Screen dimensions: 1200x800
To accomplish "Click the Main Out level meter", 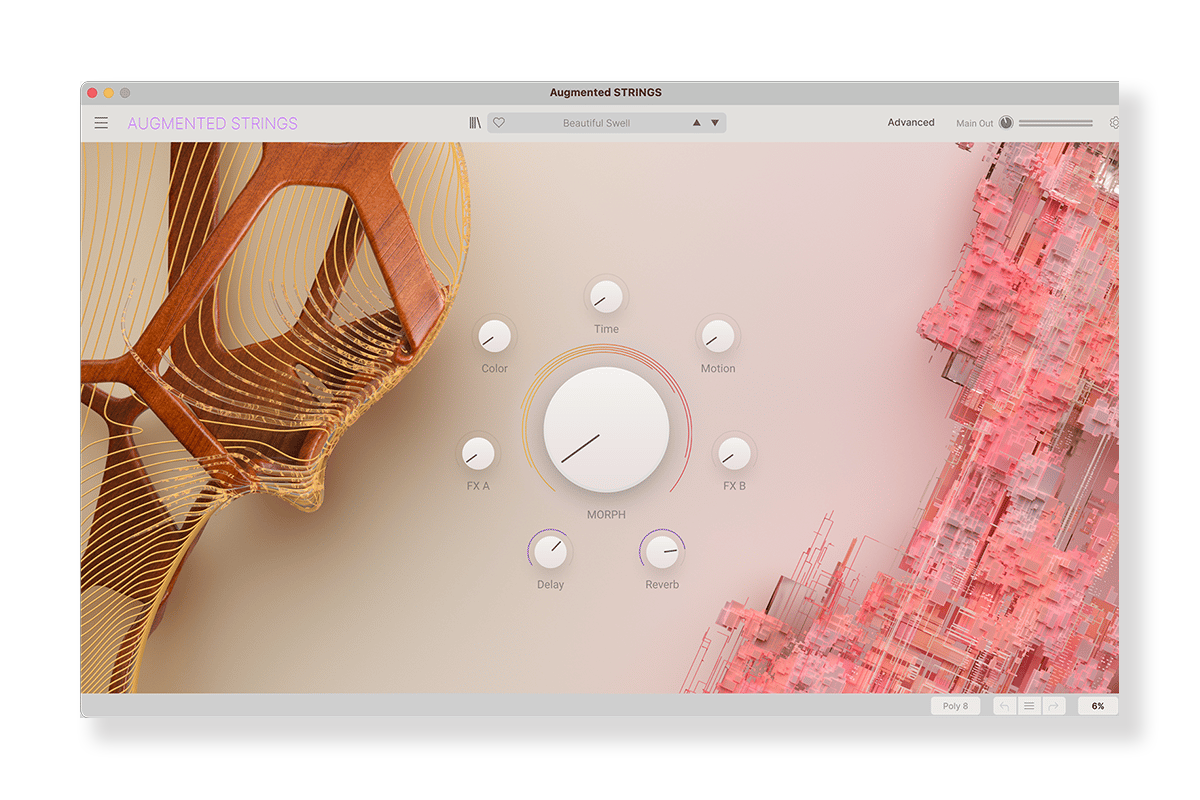I will pyautogui.click(x=1056, y=123).
